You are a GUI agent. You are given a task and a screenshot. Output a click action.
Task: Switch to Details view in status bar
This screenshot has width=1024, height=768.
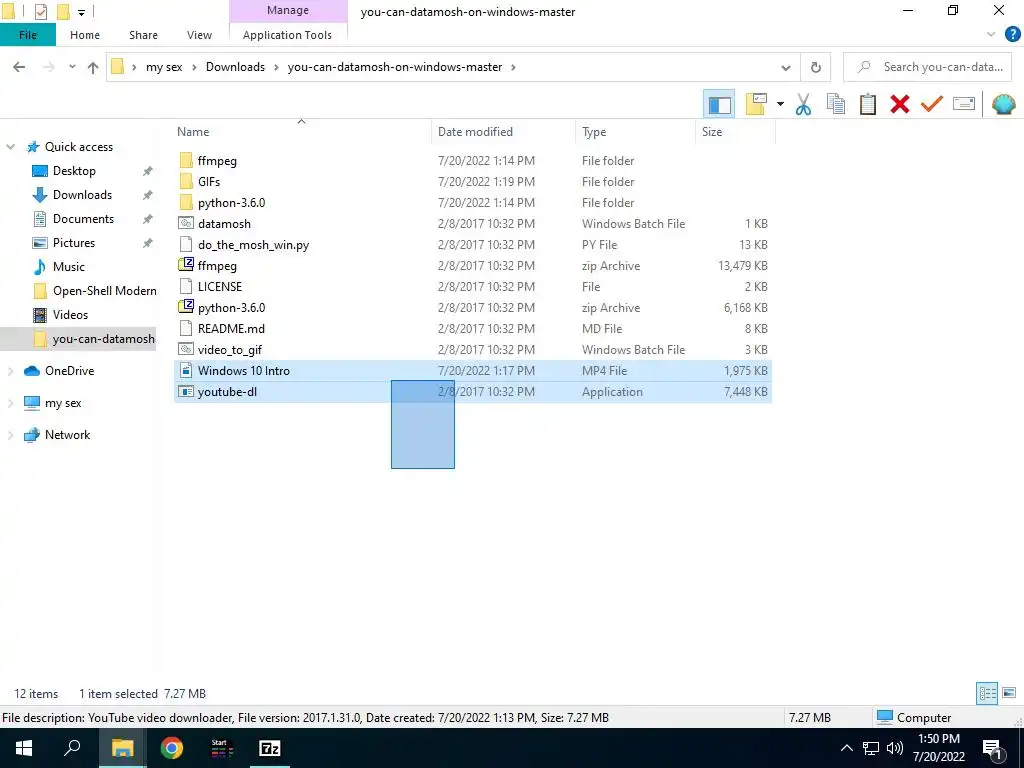tap(987, 693)
